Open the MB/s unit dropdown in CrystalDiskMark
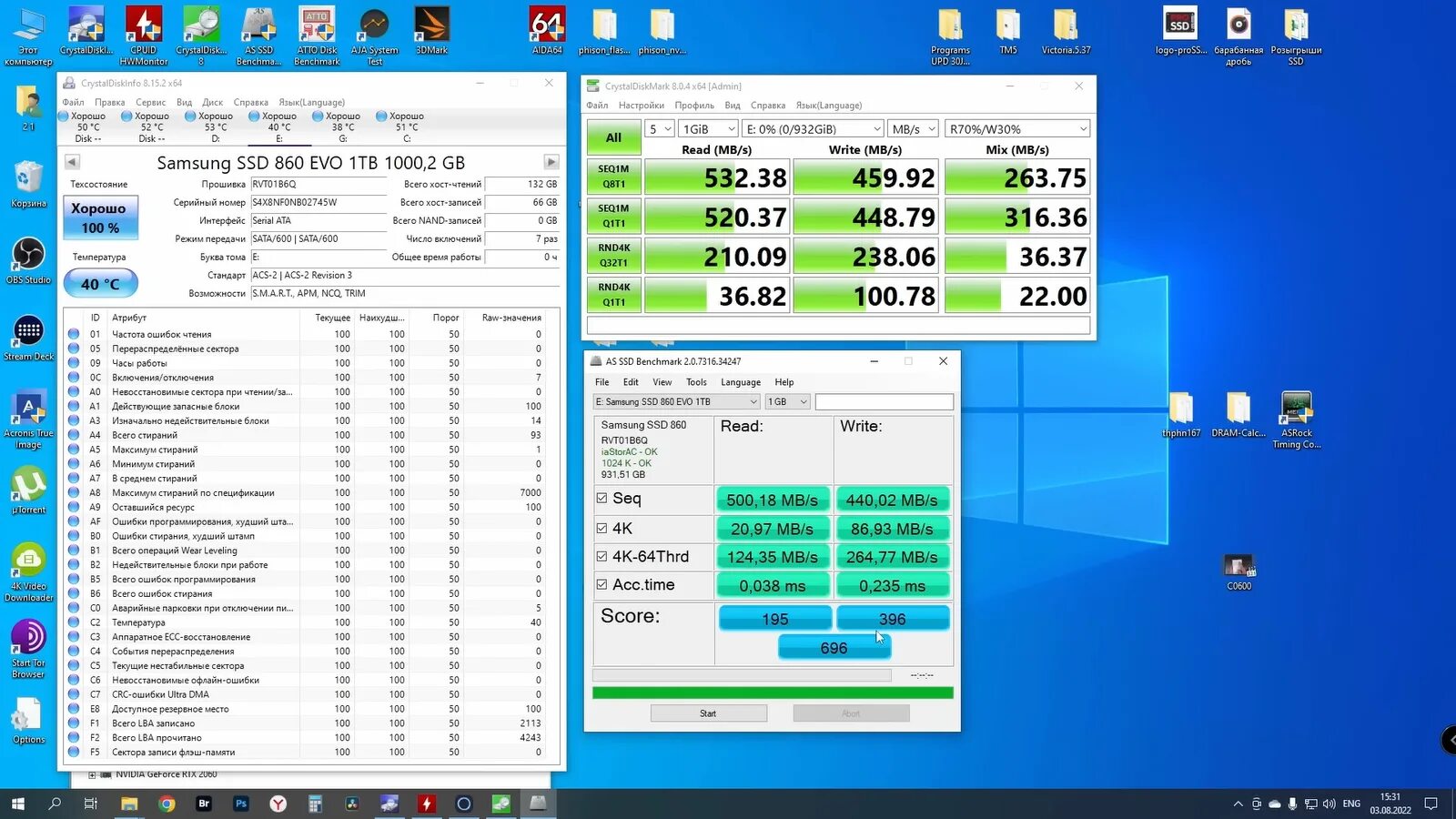The height and width of the screenshot is (819, 1456). pyautogui.click(x=913, y=129)
